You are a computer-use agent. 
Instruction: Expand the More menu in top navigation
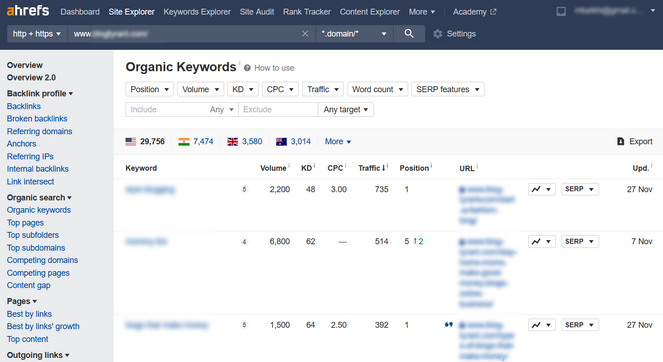(x=422, y=12)
